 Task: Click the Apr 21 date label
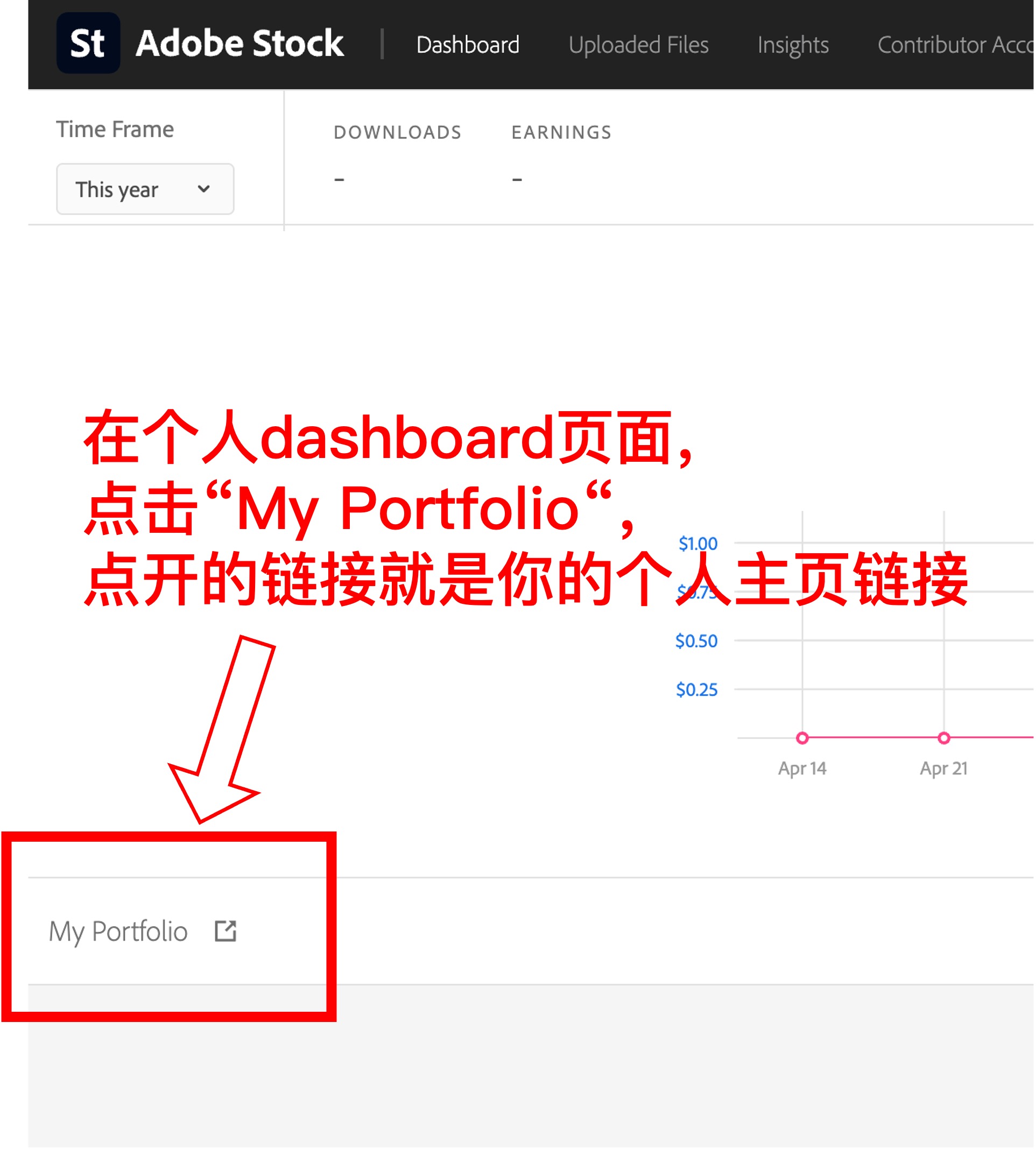tap(945, 770)
